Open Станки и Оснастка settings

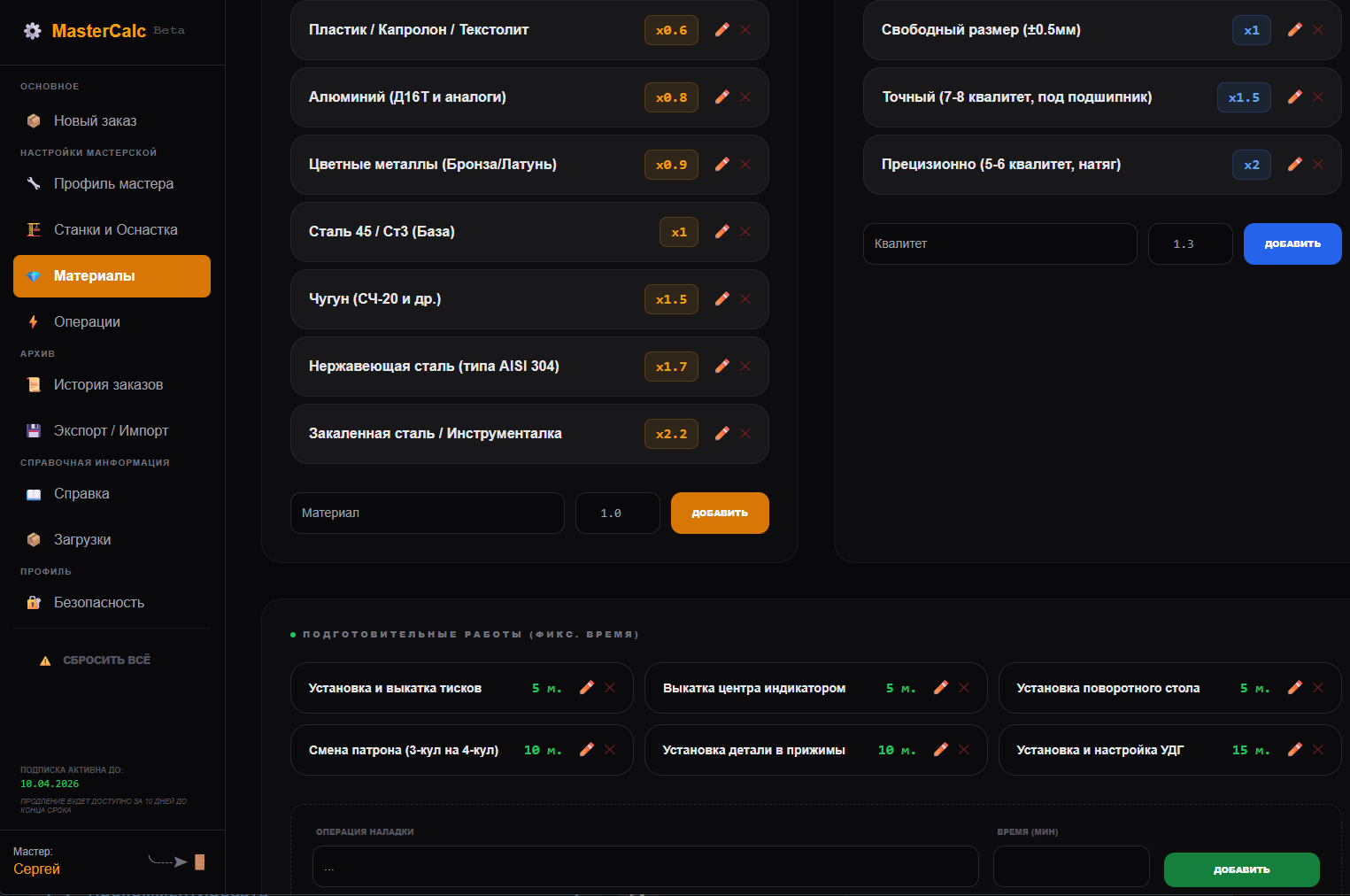pyautogui.click(x=115, y=230)
